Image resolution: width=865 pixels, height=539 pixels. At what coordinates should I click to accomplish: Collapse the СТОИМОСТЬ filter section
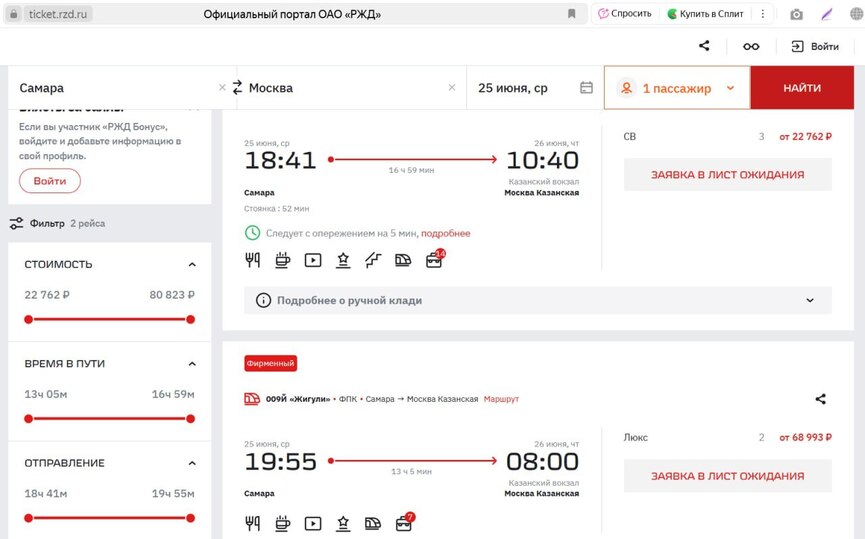click(192, 265)
